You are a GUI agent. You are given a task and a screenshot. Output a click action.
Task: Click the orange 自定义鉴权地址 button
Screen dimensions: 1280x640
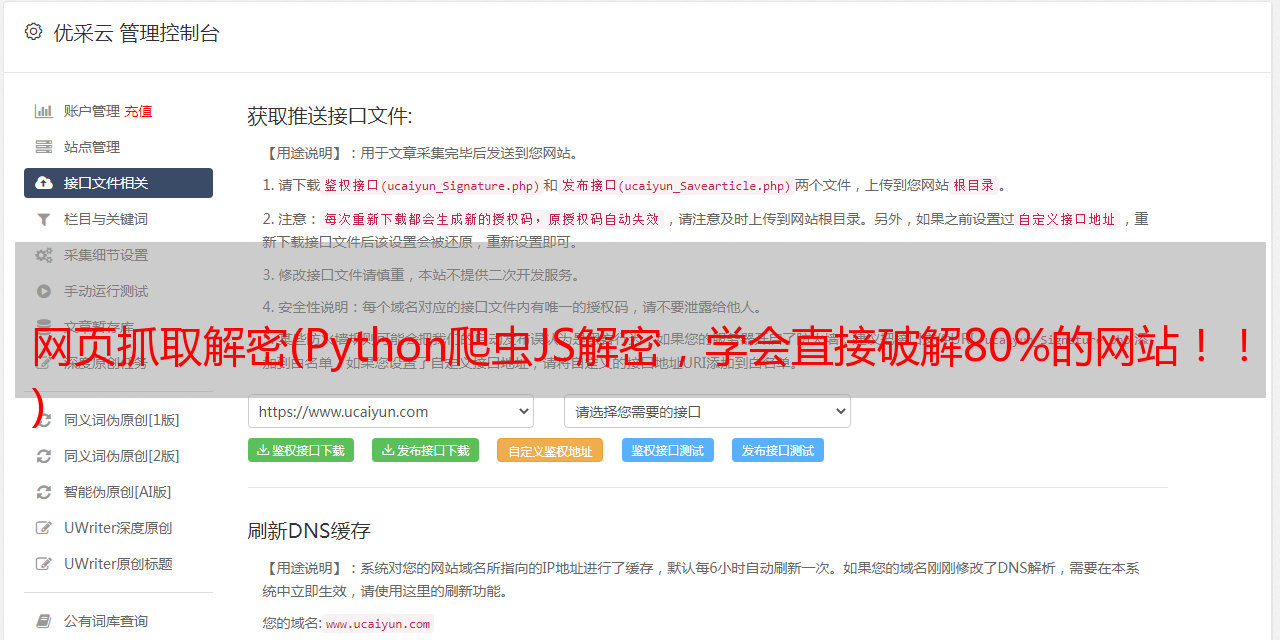pos(550,450)
